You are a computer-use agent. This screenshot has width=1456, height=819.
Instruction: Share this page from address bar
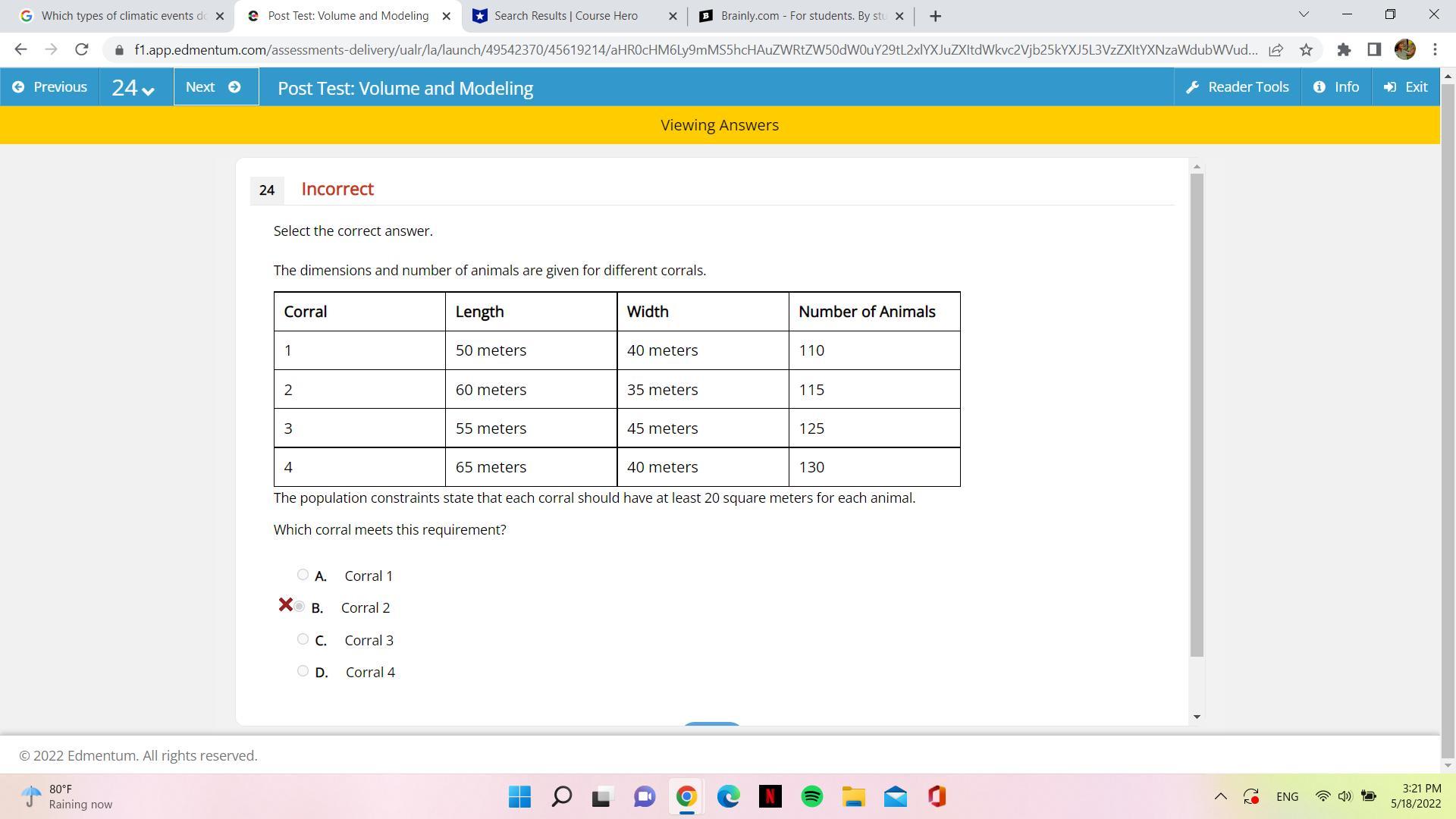[1276, 50]
